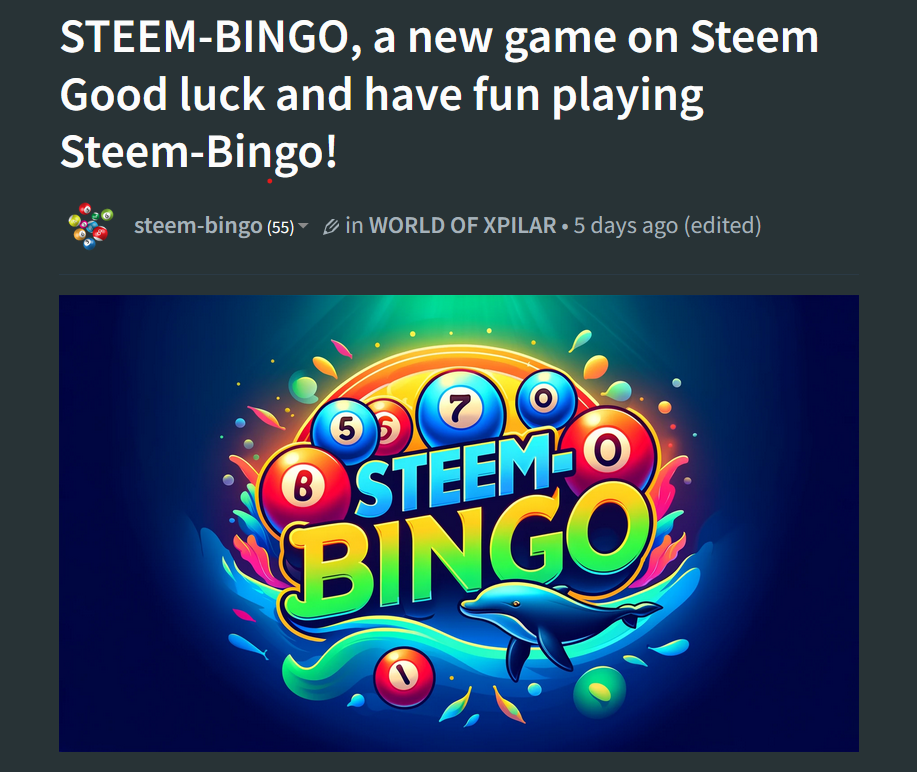The width and height of the screenshot is (917, 772).
Task: Click the steem-bingo profile avatar
Action: click(91, 226)
